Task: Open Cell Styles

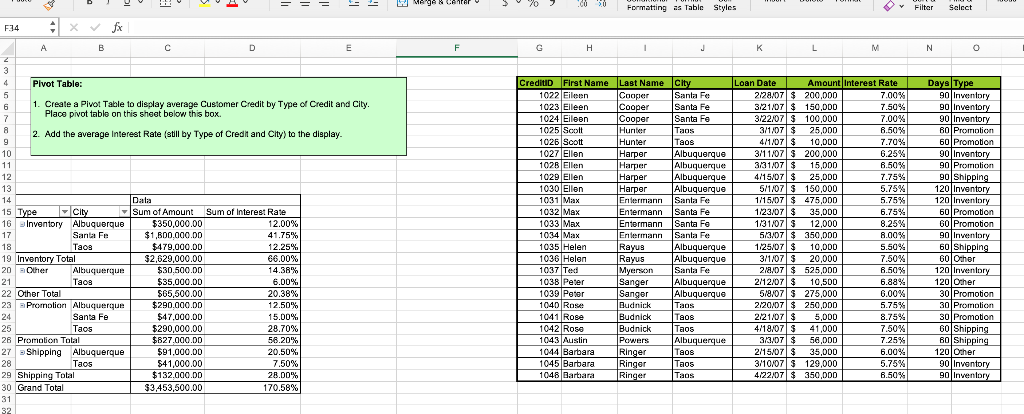Action: (x=724, y=6)
